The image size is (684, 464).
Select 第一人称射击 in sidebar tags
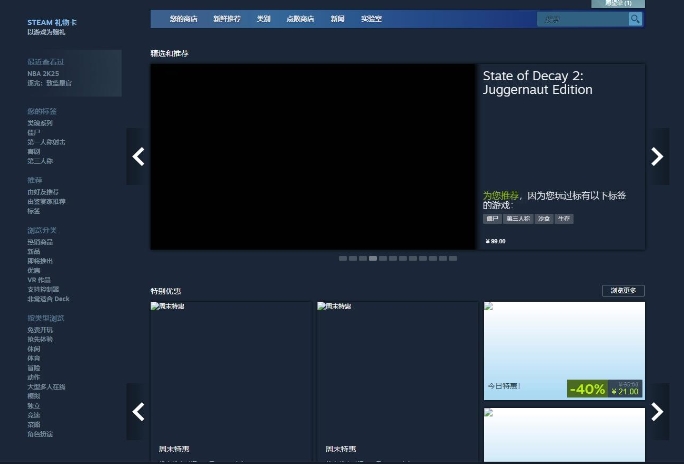46,142
